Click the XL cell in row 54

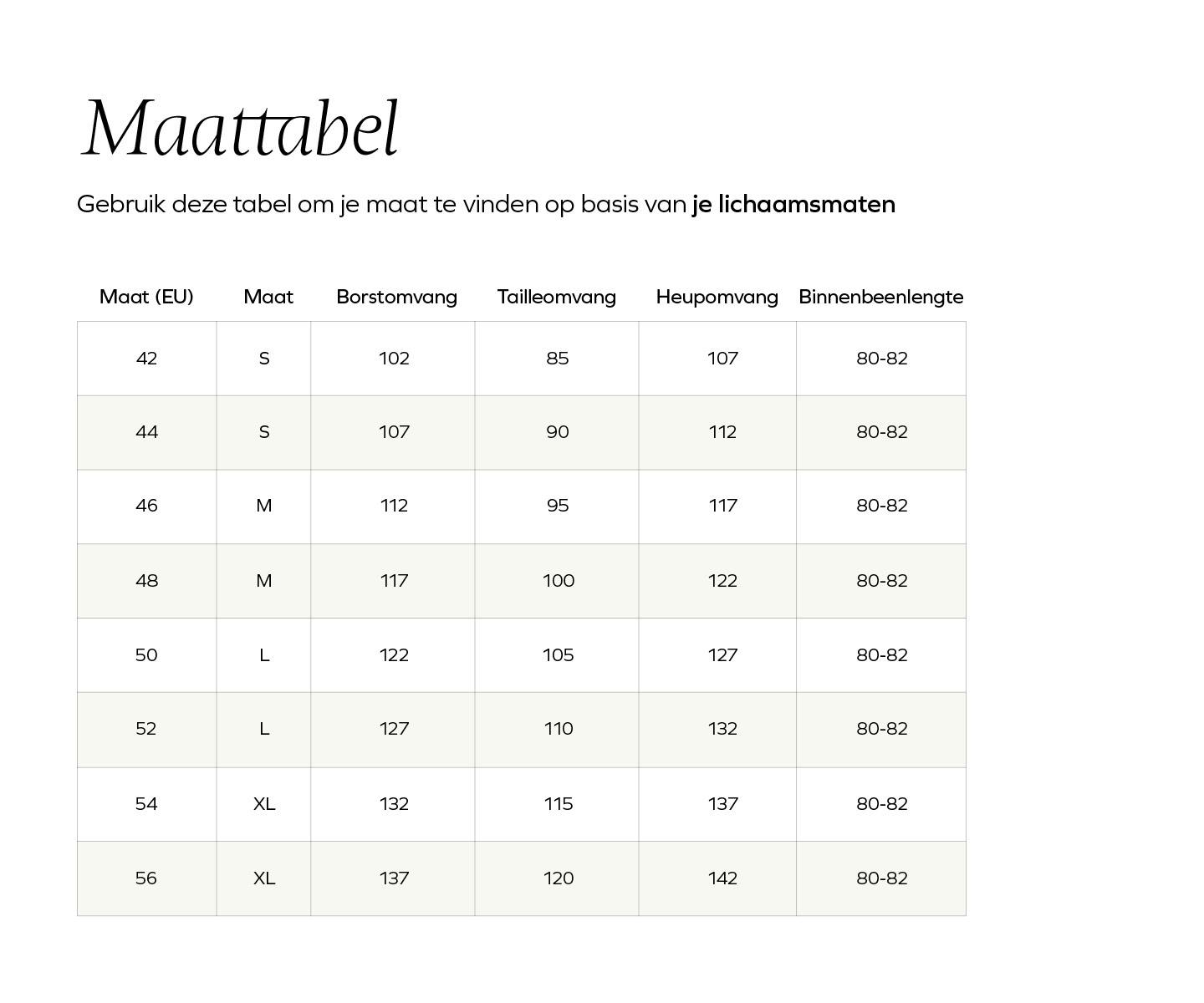coord(264,804)
